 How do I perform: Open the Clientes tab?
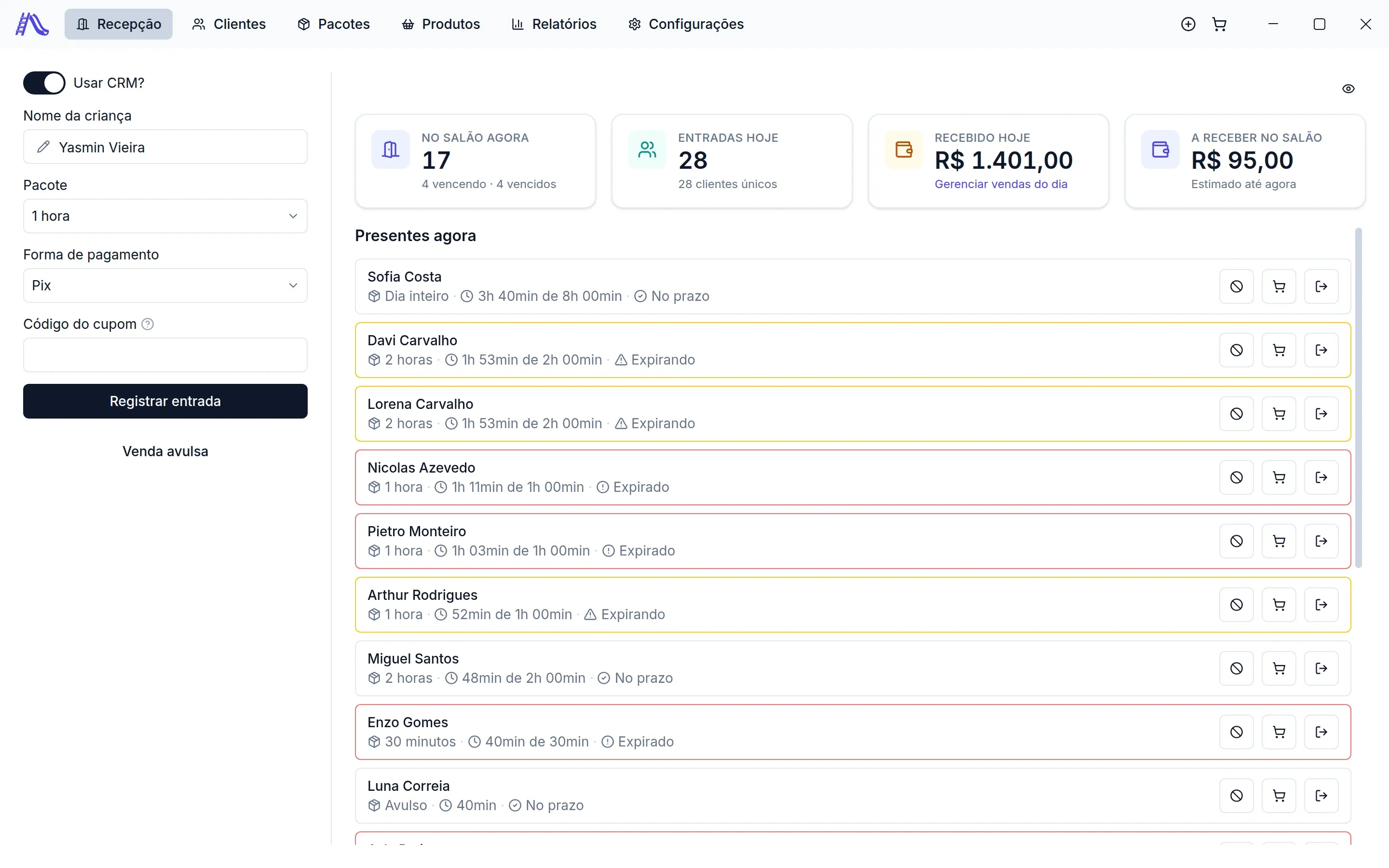pos(229,24)
